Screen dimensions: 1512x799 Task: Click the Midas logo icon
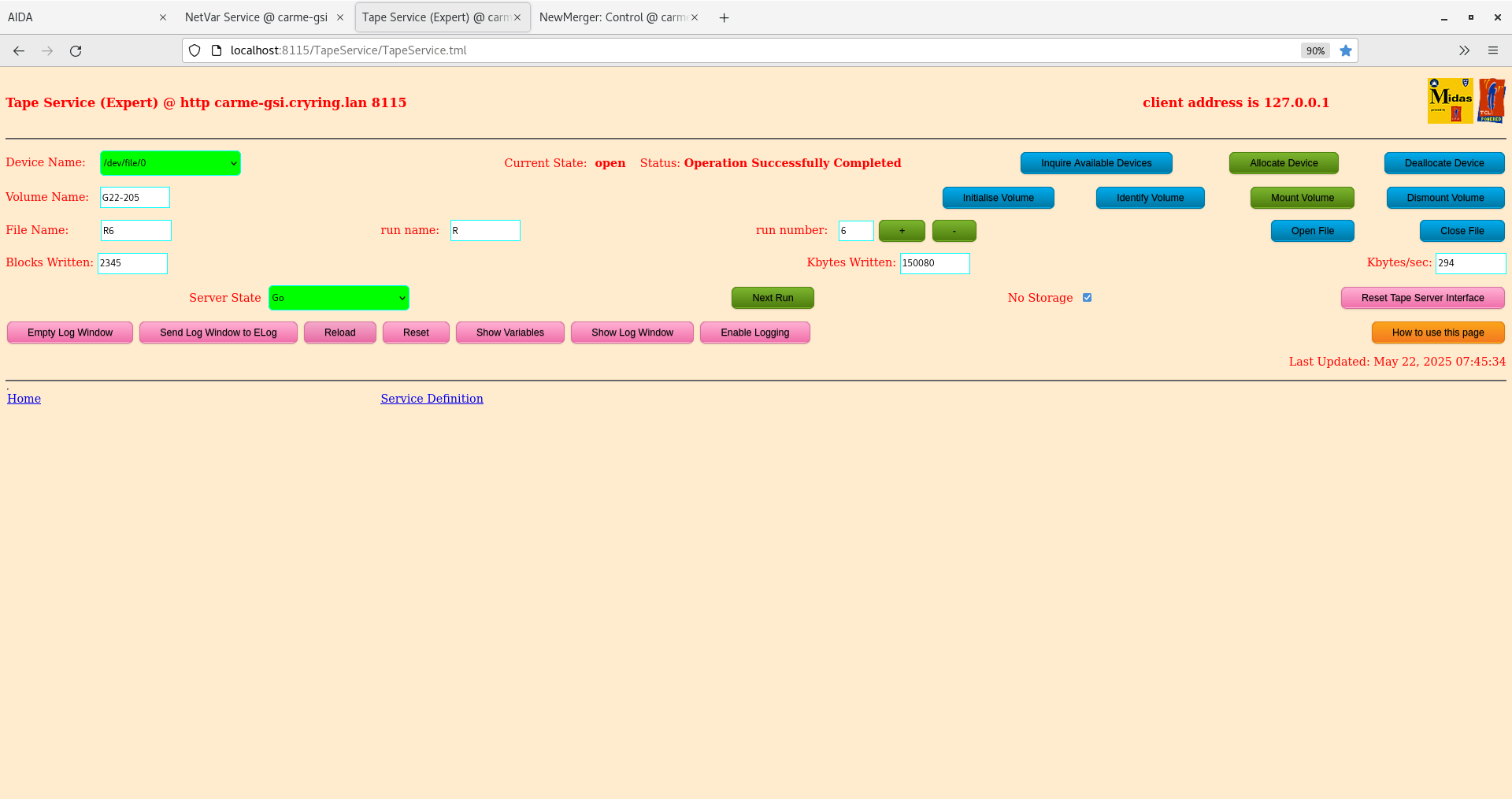[1449, 101]
